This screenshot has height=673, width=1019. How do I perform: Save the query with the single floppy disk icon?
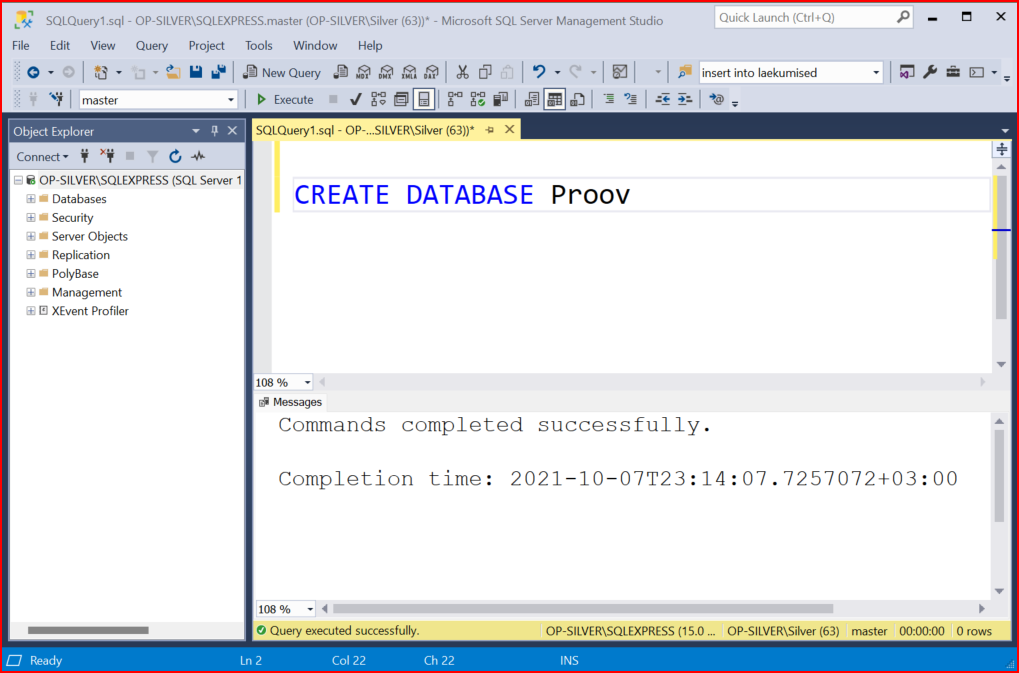click(x=196, y=72)
